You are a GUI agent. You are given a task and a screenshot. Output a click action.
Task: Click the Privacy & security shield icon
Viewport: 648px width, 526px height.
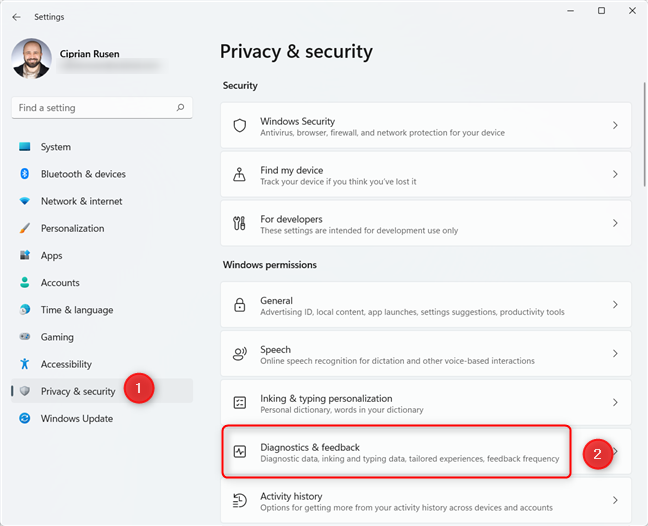click(24, 391)
